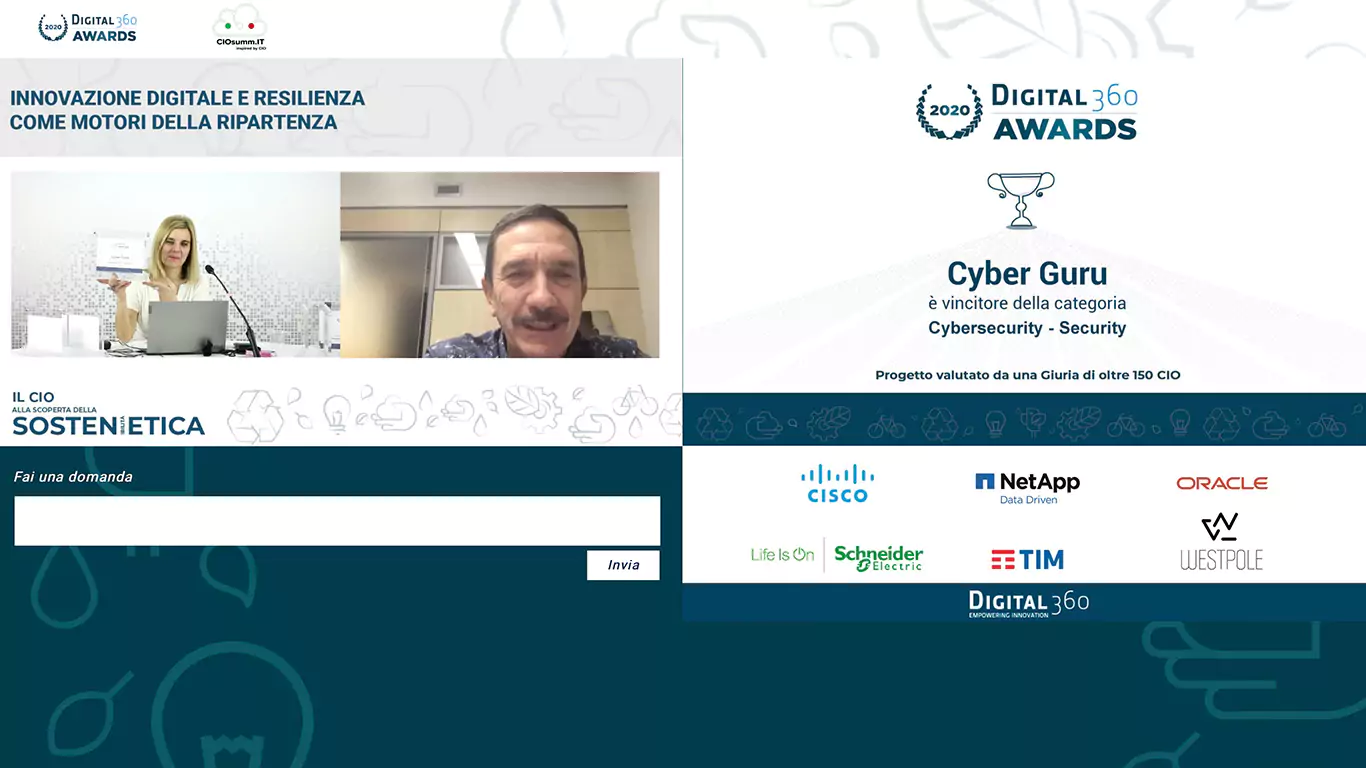Click the CIOsumm.IT cloud logo

(x=241, y=29)
